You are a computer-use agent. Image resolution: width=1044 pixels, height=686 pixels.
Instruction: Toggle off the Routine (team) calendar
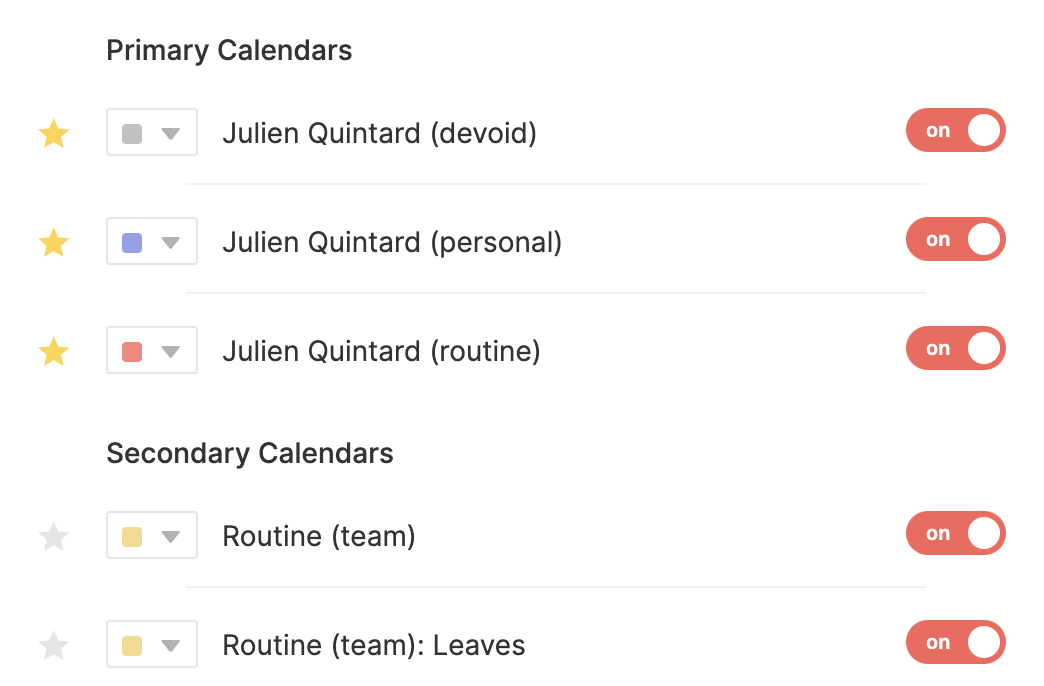(x=955, y=534)
